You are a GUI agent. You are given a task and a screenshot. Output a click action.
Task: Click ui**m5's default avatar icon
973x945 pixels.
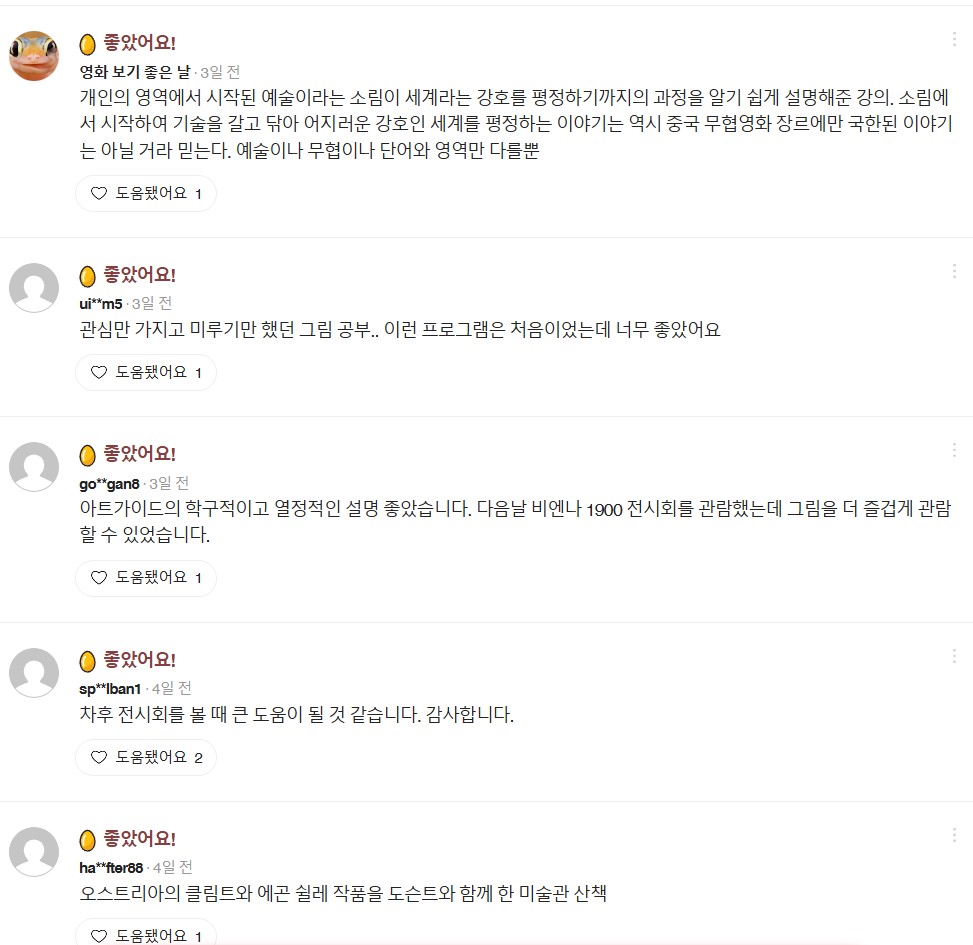(x=34, y=288)
